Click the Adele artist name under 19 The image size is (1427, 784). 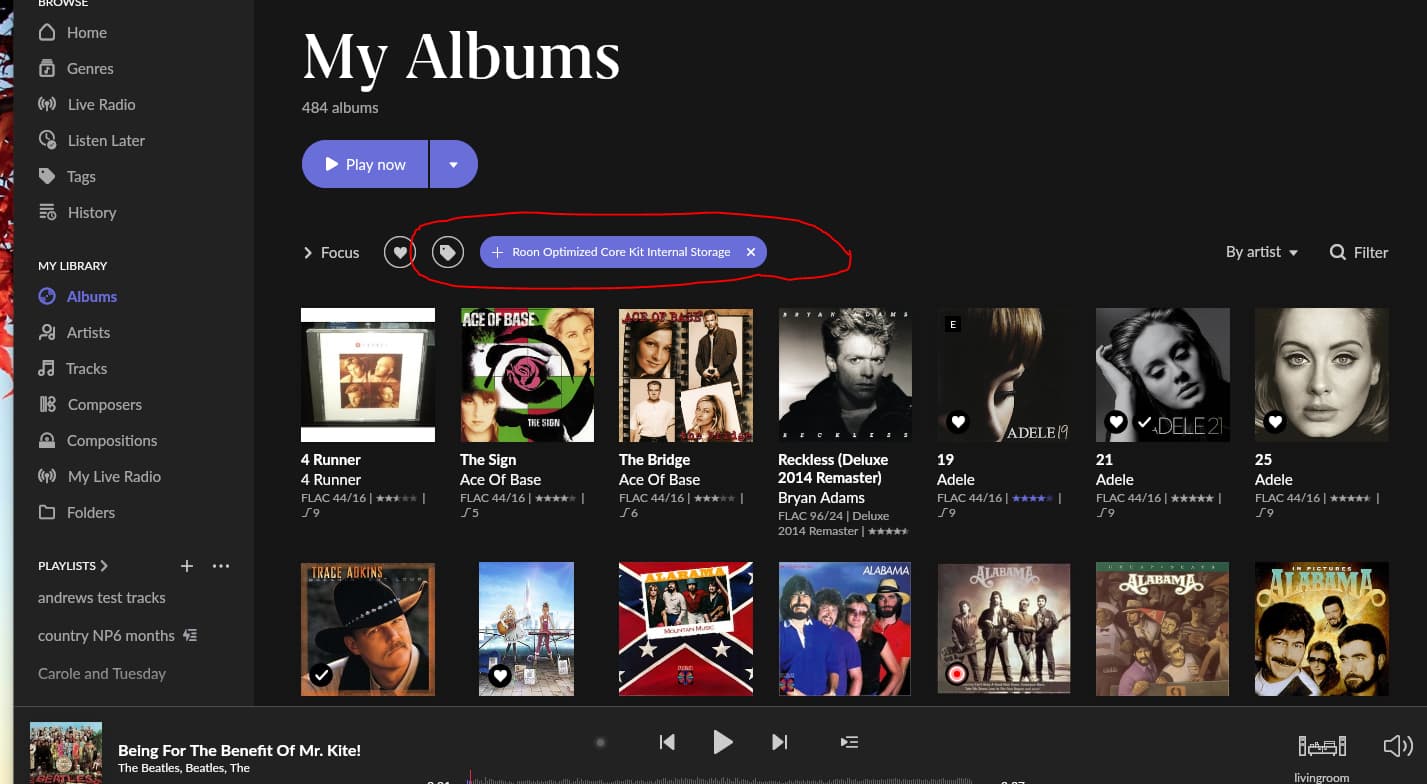point(956,480)
